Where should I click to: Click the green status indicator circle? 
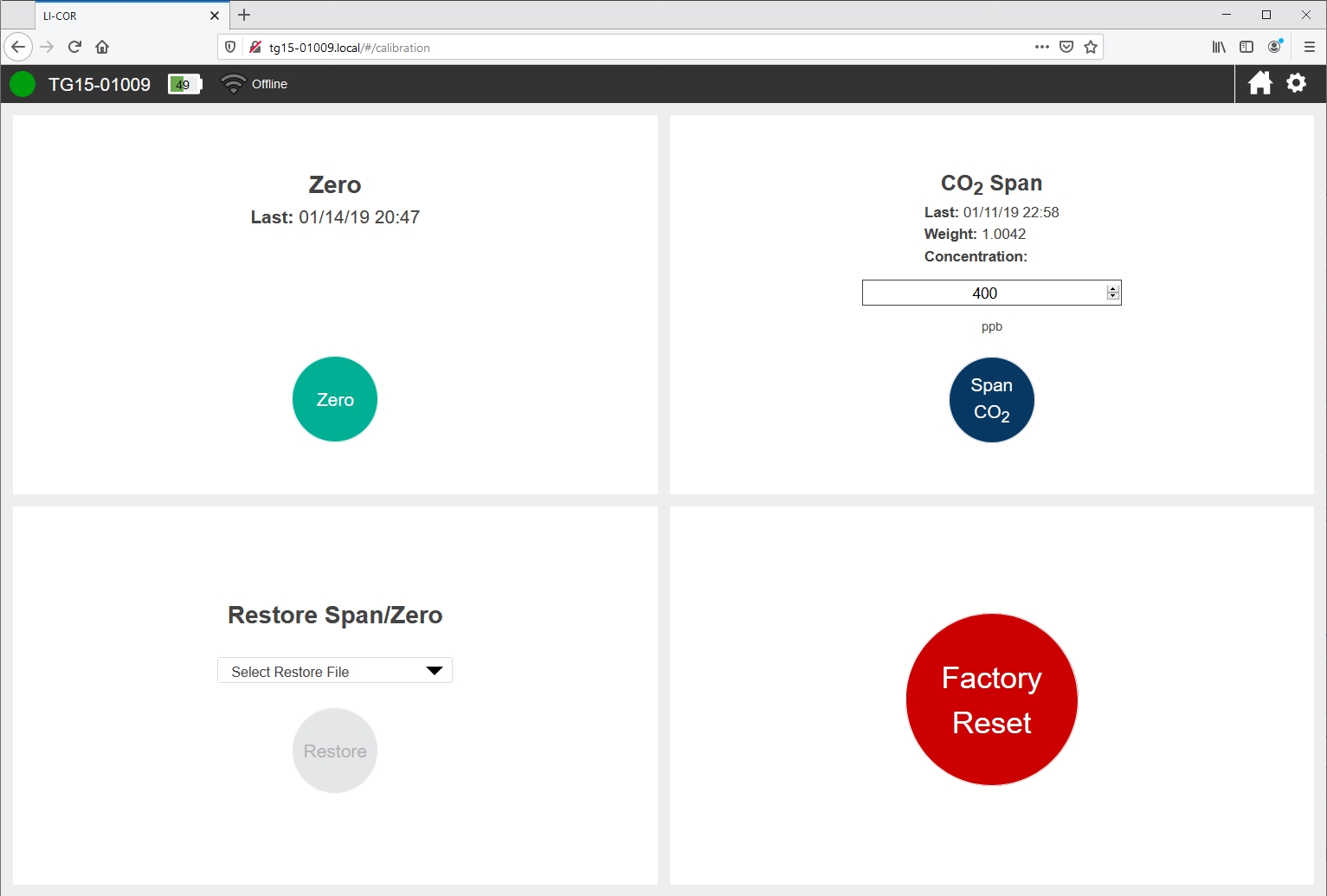click(23, 84)
